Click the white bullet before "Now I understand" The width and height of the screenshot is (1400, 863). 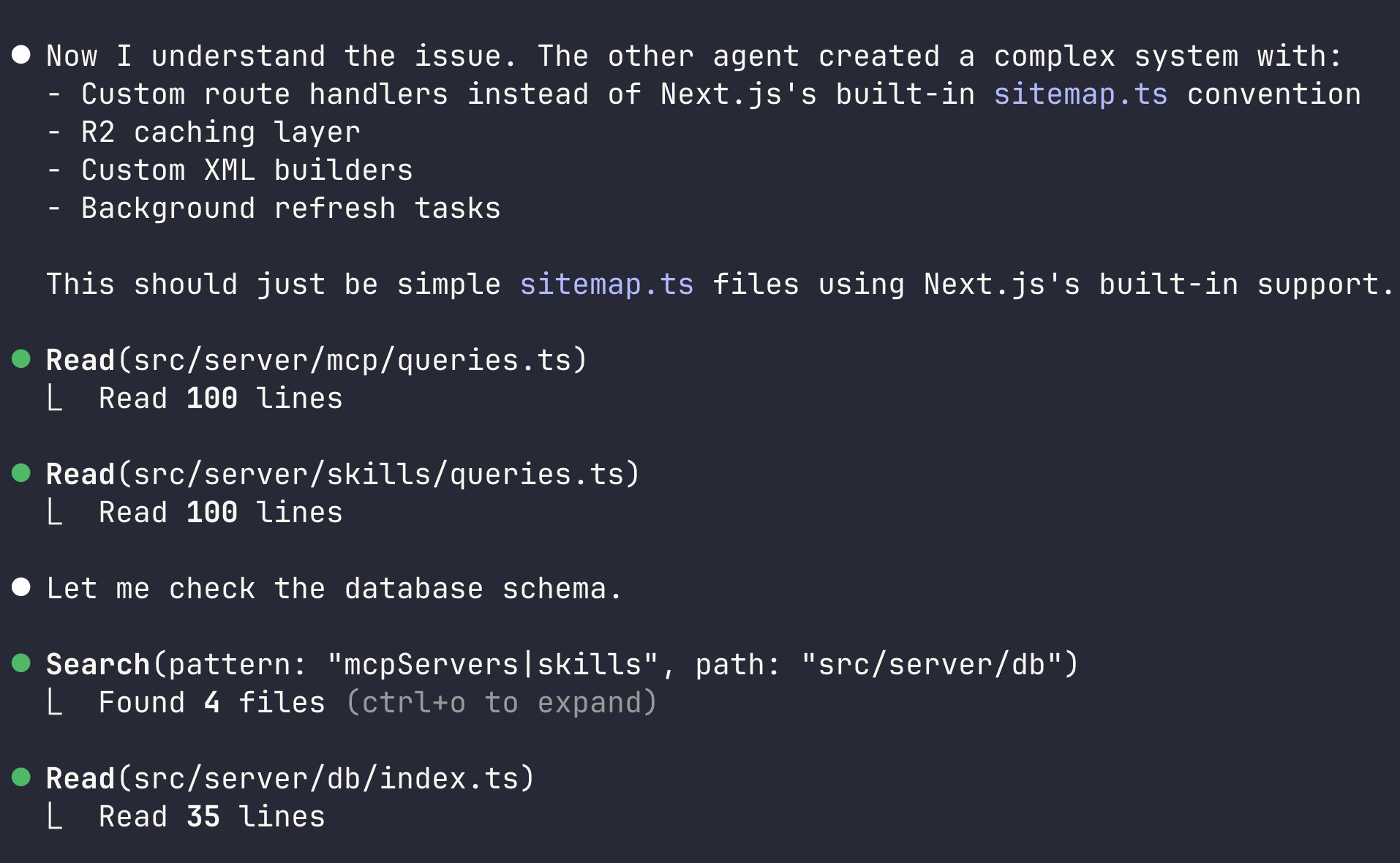[21, 55]
